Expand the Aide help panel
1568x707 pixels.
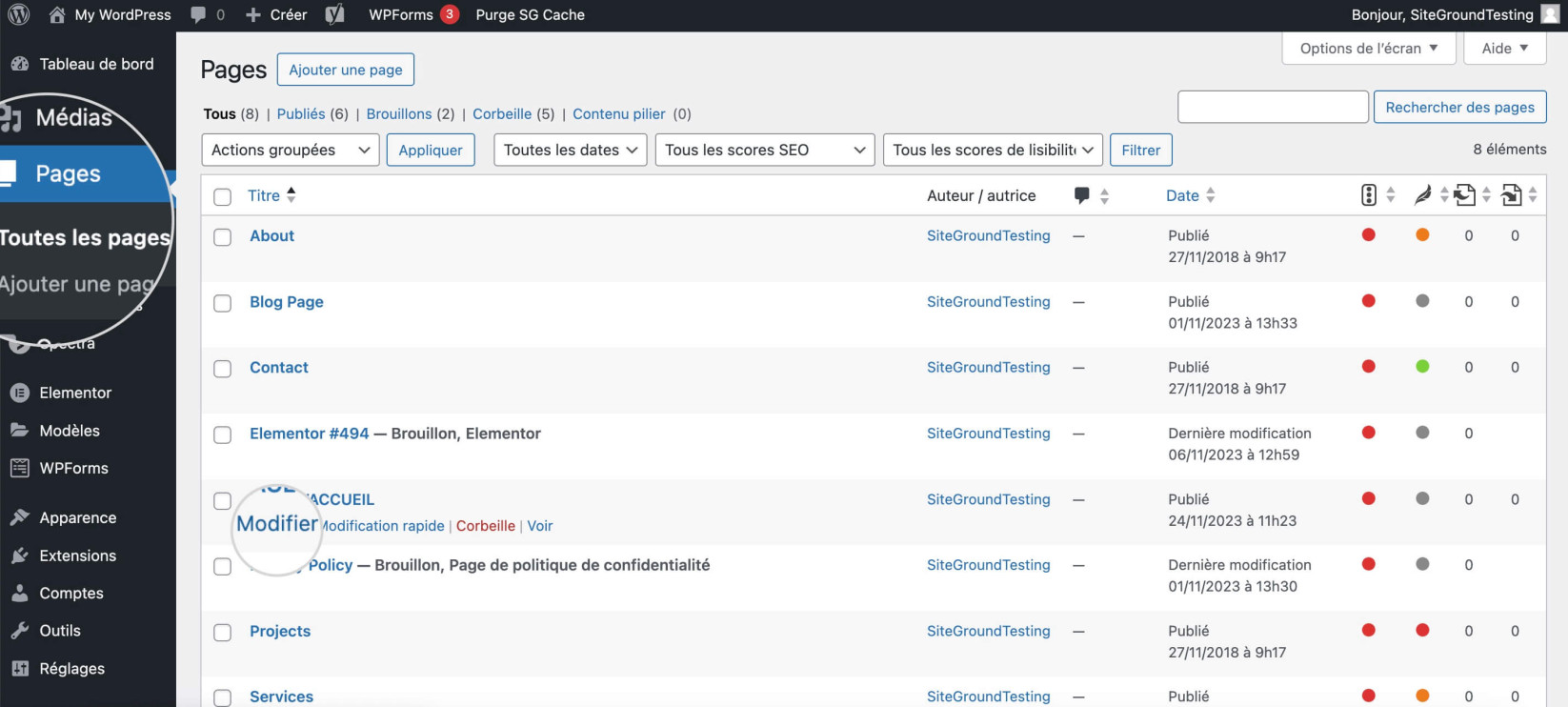click(x=1504, y=48)
